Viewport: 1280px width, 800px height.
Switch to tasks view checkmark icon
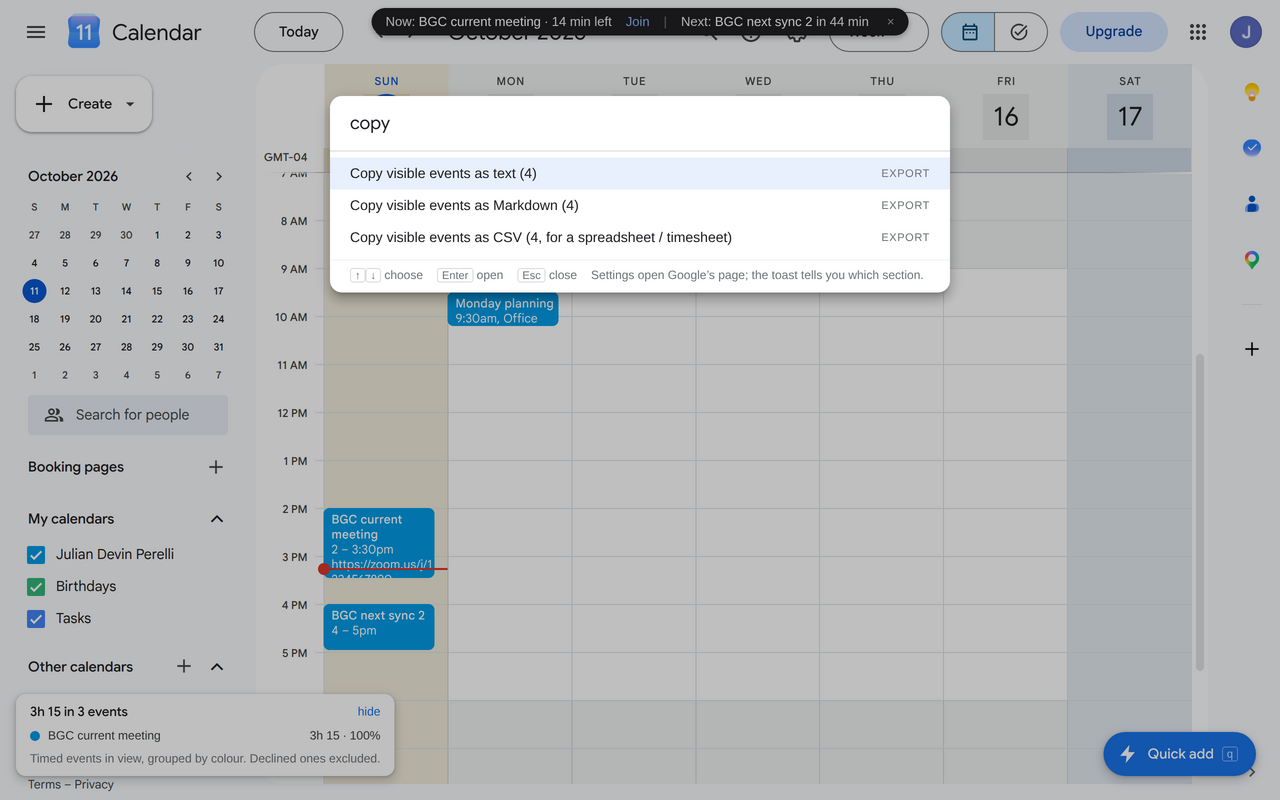tap(1020, 32)
